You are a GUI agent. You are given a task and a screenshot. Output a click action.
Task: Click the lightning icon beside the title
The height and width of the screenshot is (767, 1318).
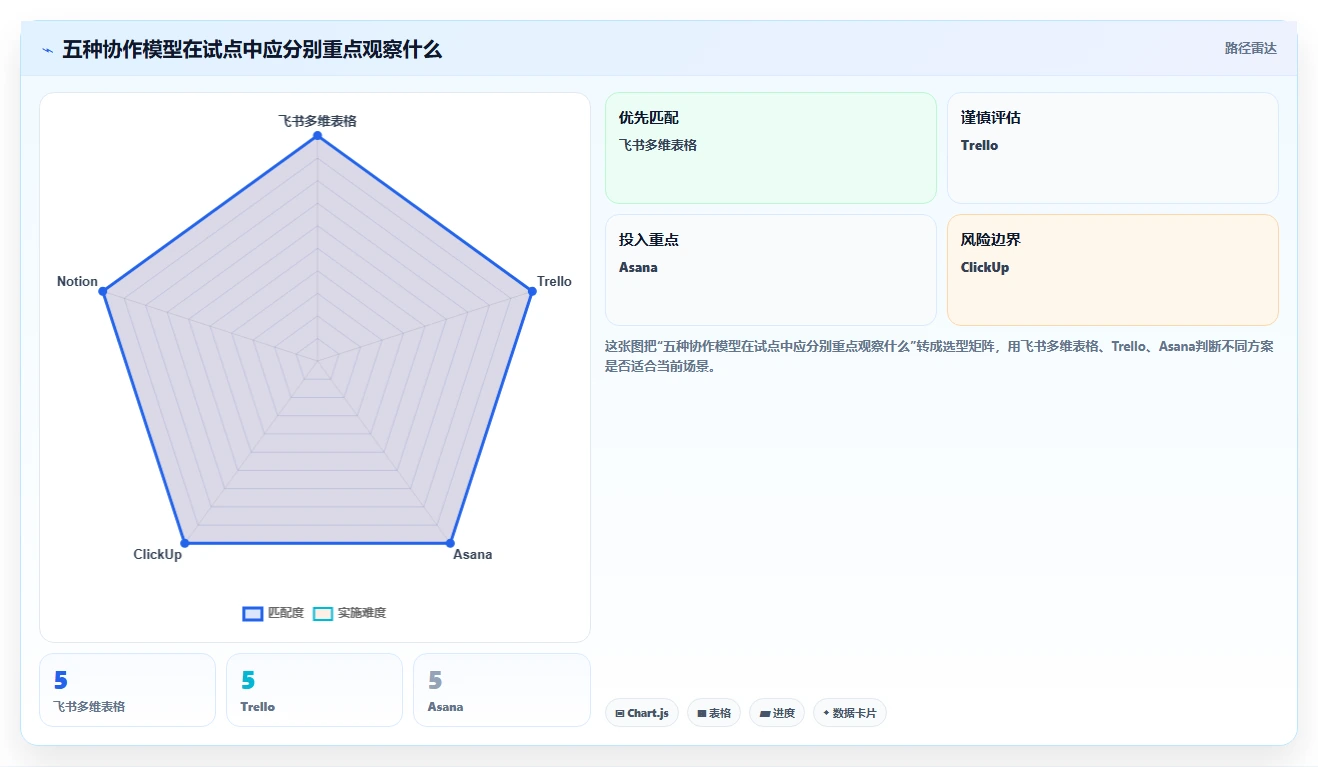47,50
